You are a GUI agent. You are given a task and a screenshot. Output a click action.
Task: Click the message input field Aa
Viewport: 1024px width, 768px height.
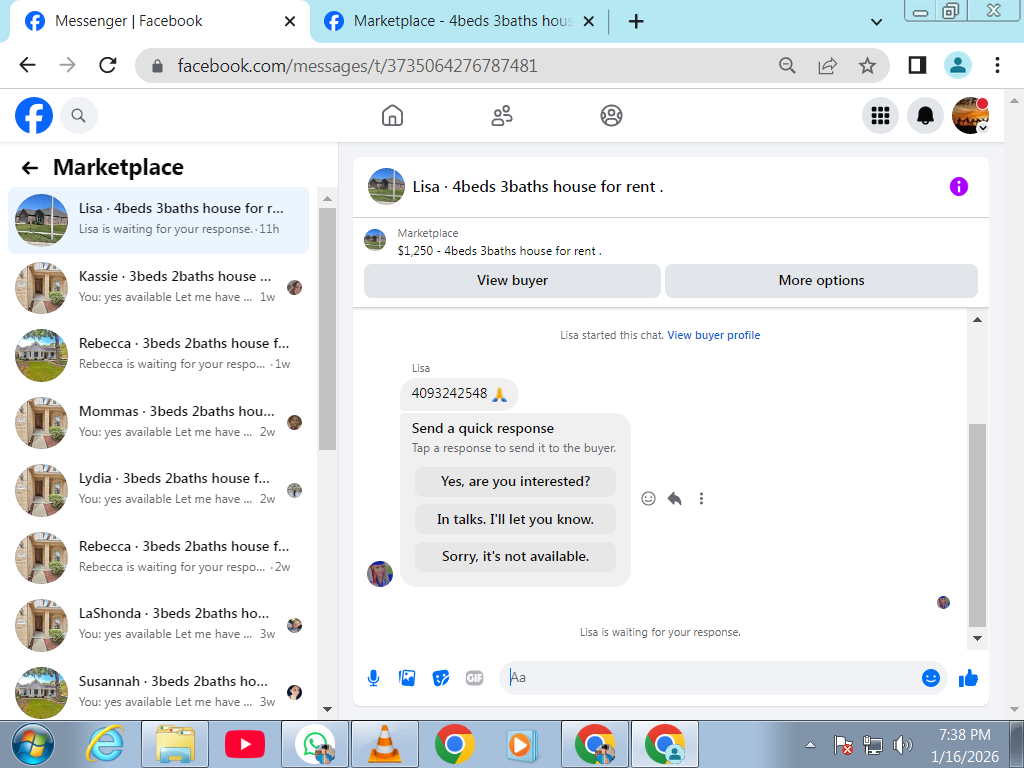pos(712,678)
